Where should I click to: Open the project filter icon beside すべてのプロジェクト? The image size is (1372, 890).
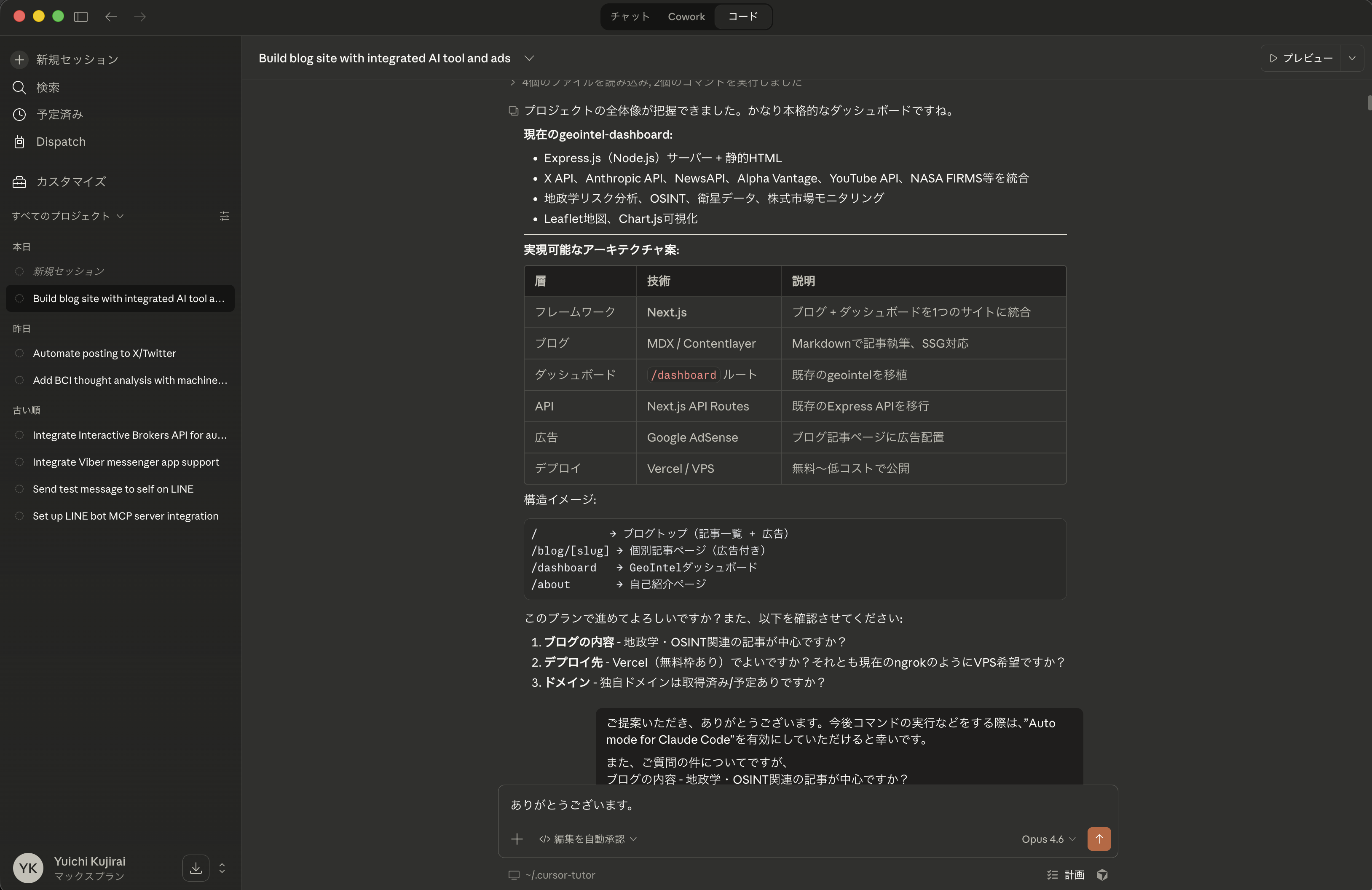pyautogui.click(x=224, y=216)
